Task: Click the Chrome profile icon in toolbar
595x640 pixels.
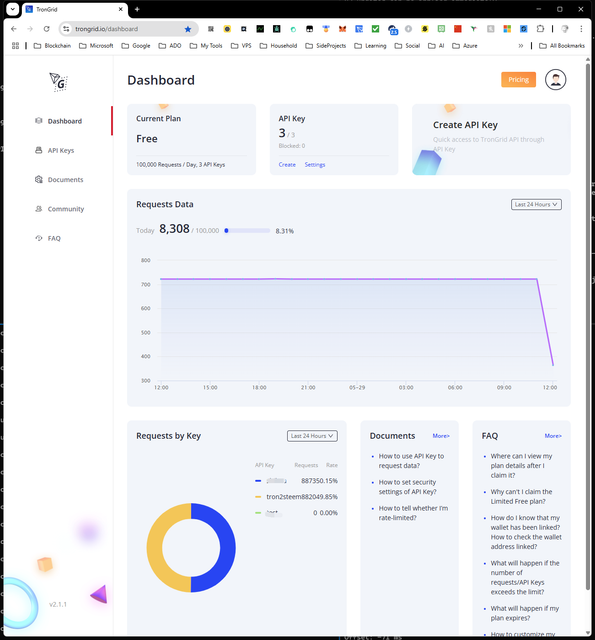Action: click(x=565, y=29)
